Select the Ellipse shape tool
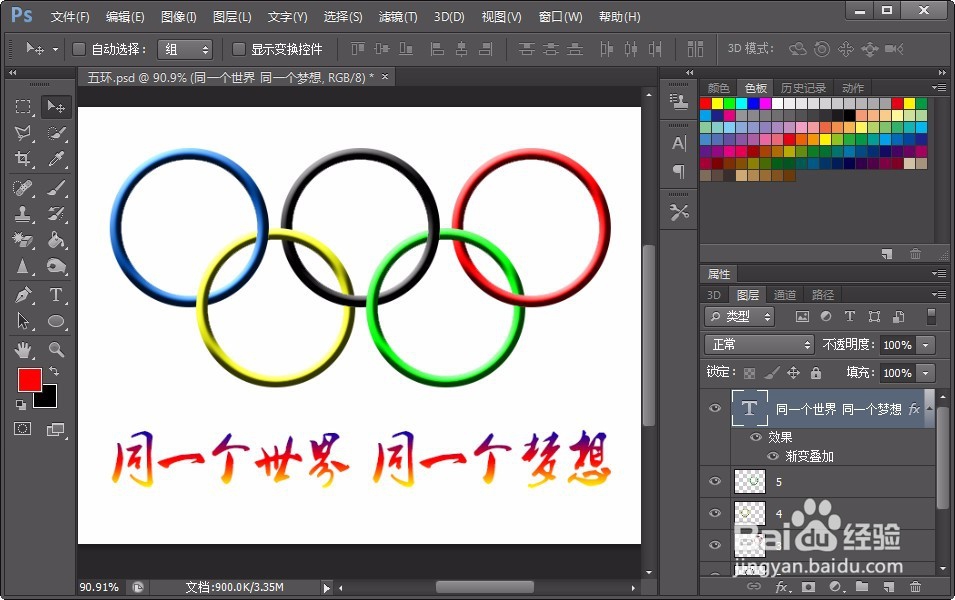The image size is (955, 600). [x=56, y=321]
